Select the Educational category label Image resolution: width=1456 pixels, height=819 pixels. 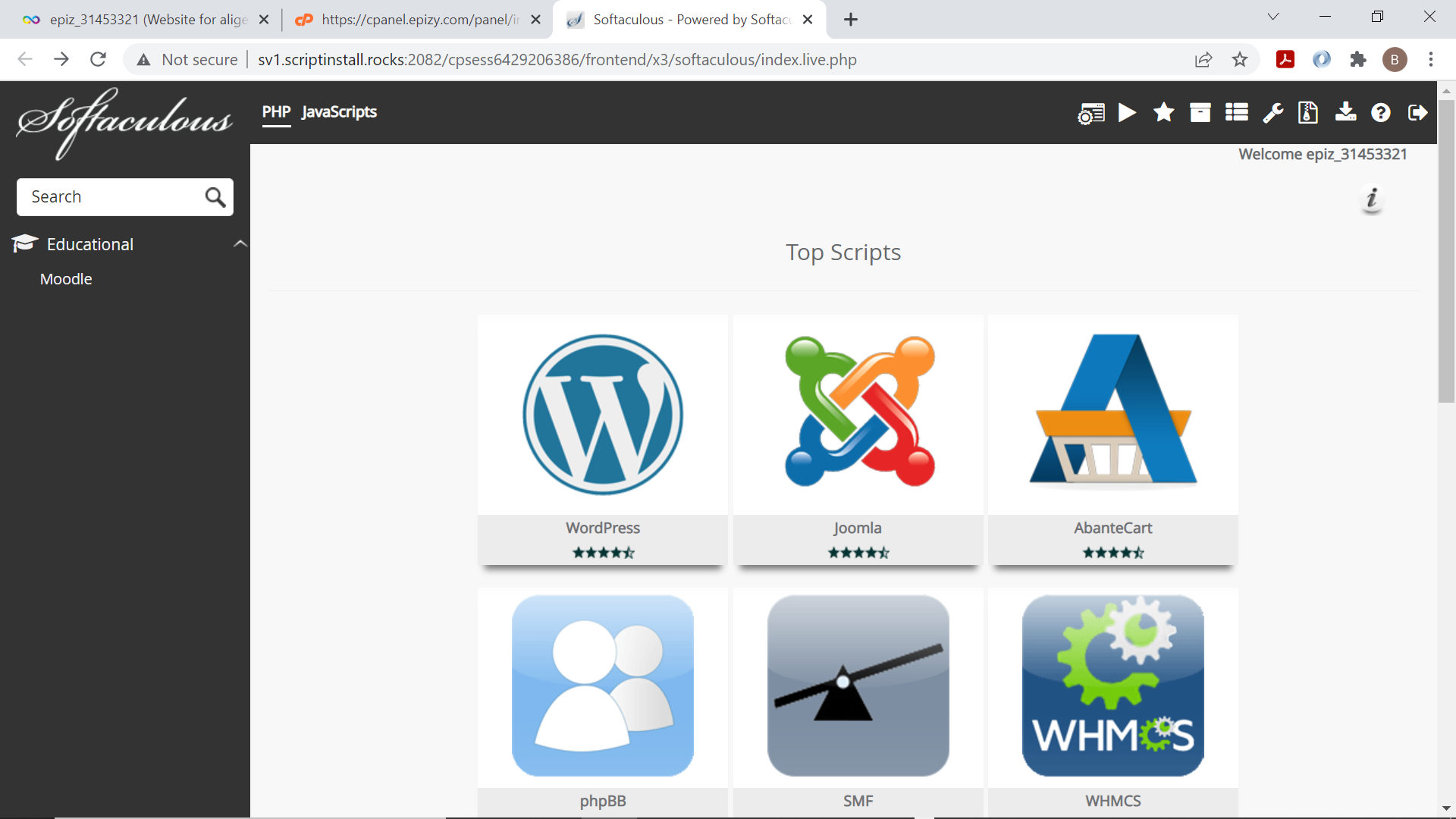point(90,244)
